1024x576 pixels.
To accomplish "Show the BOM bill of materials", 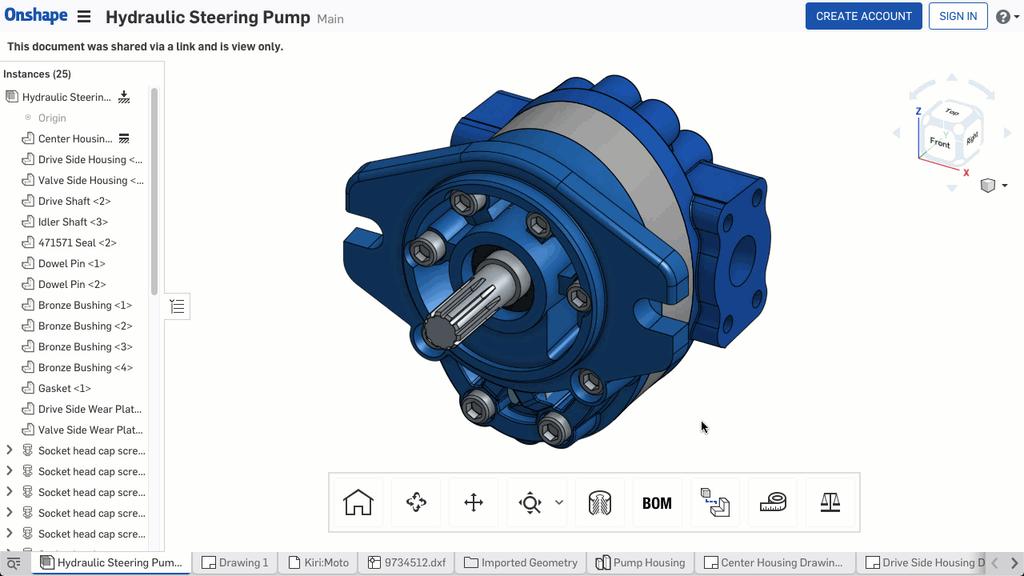I will pyautogui.click(x=657, y=502).
